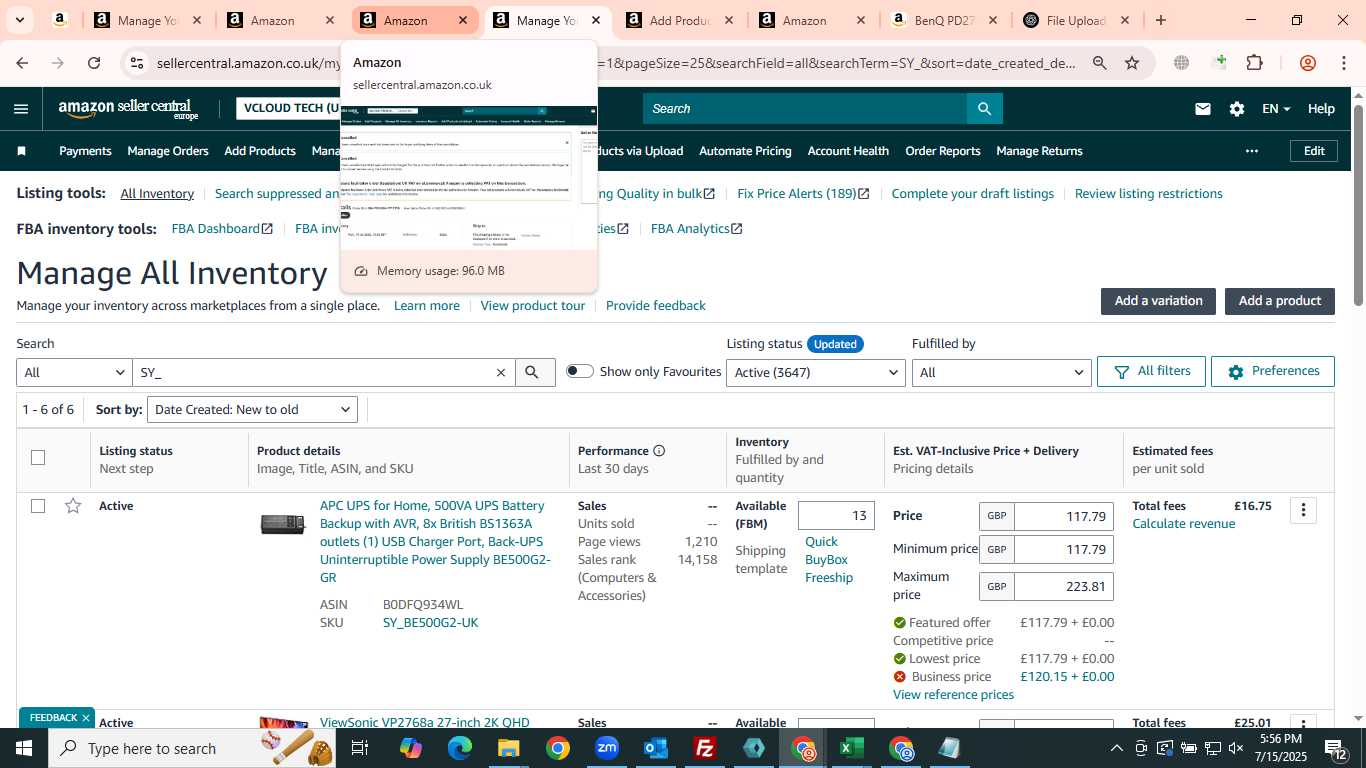Go back in browser

click(22, 63)
